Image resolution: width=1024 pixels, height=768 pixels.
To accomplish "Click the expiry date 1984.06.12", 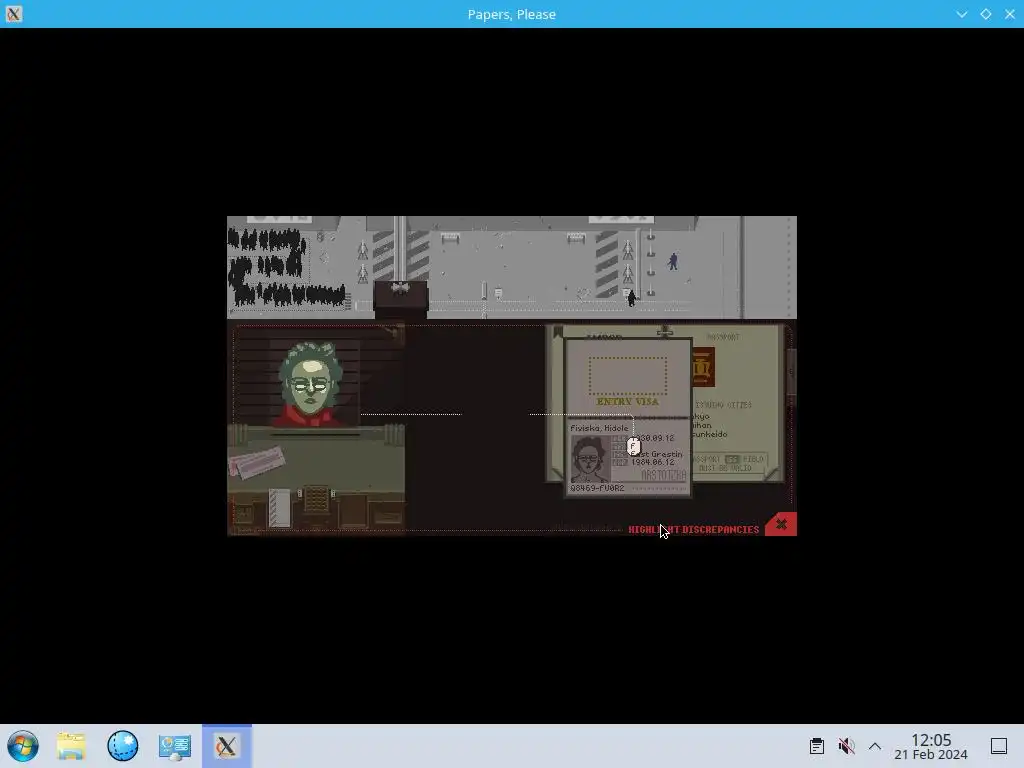I will (x=652, y=462).
